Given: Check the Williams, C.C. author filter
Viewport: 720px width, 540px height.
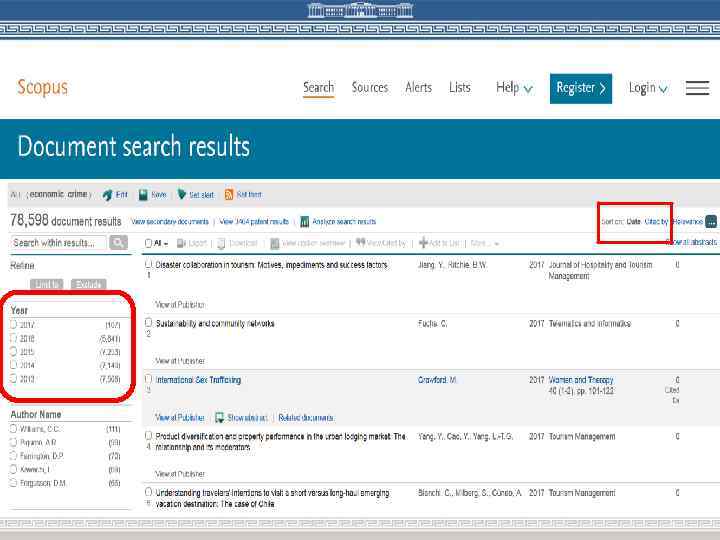Looking at the screenshot, I should click(13, 429).
